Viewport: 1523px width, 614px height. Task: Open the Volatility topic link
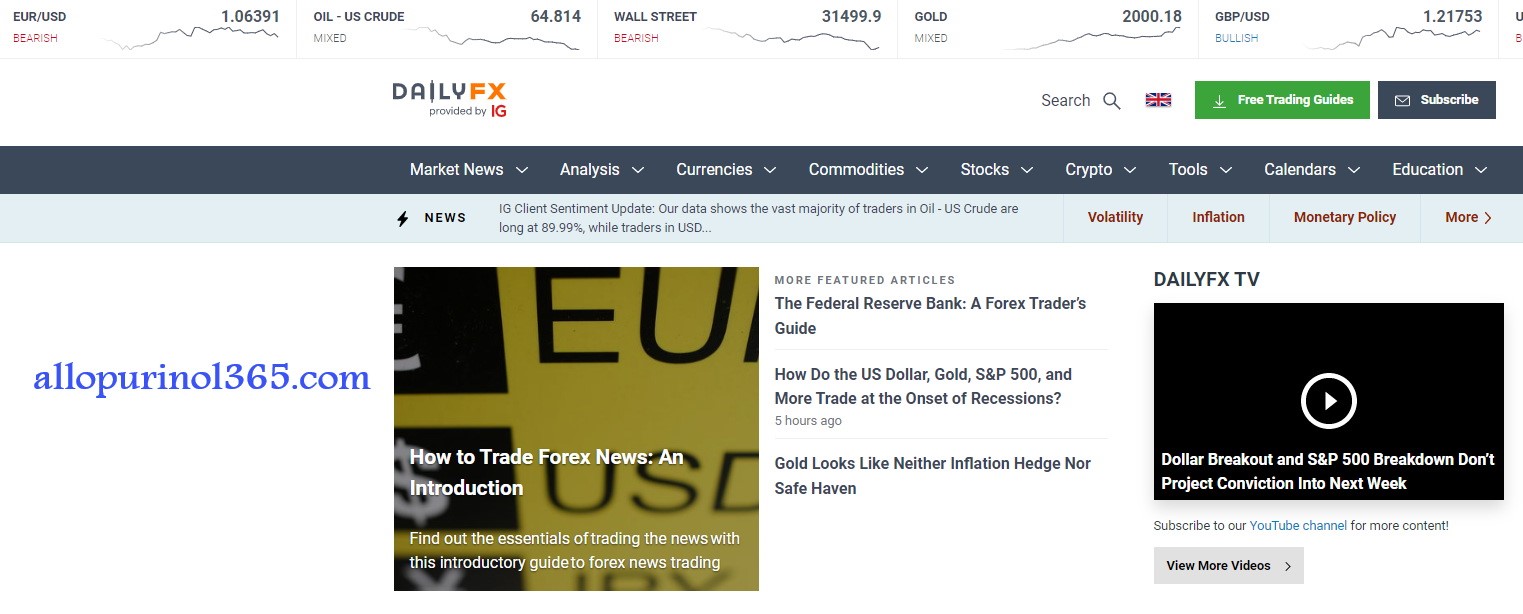[1115, 217]
